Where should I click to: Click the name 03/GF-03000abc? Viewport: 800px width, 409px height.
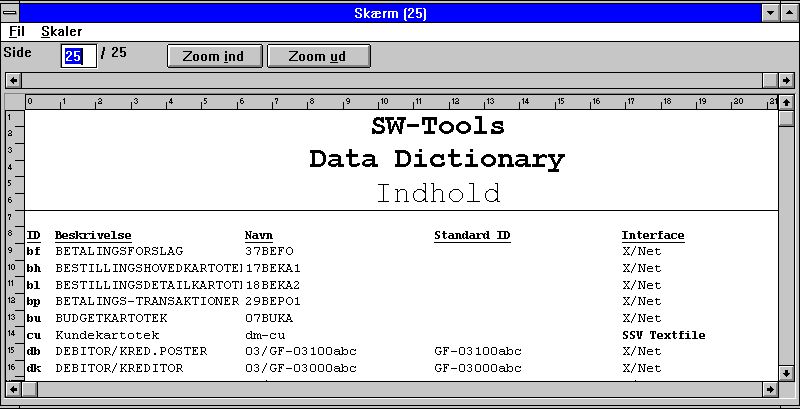coord(301,368)
